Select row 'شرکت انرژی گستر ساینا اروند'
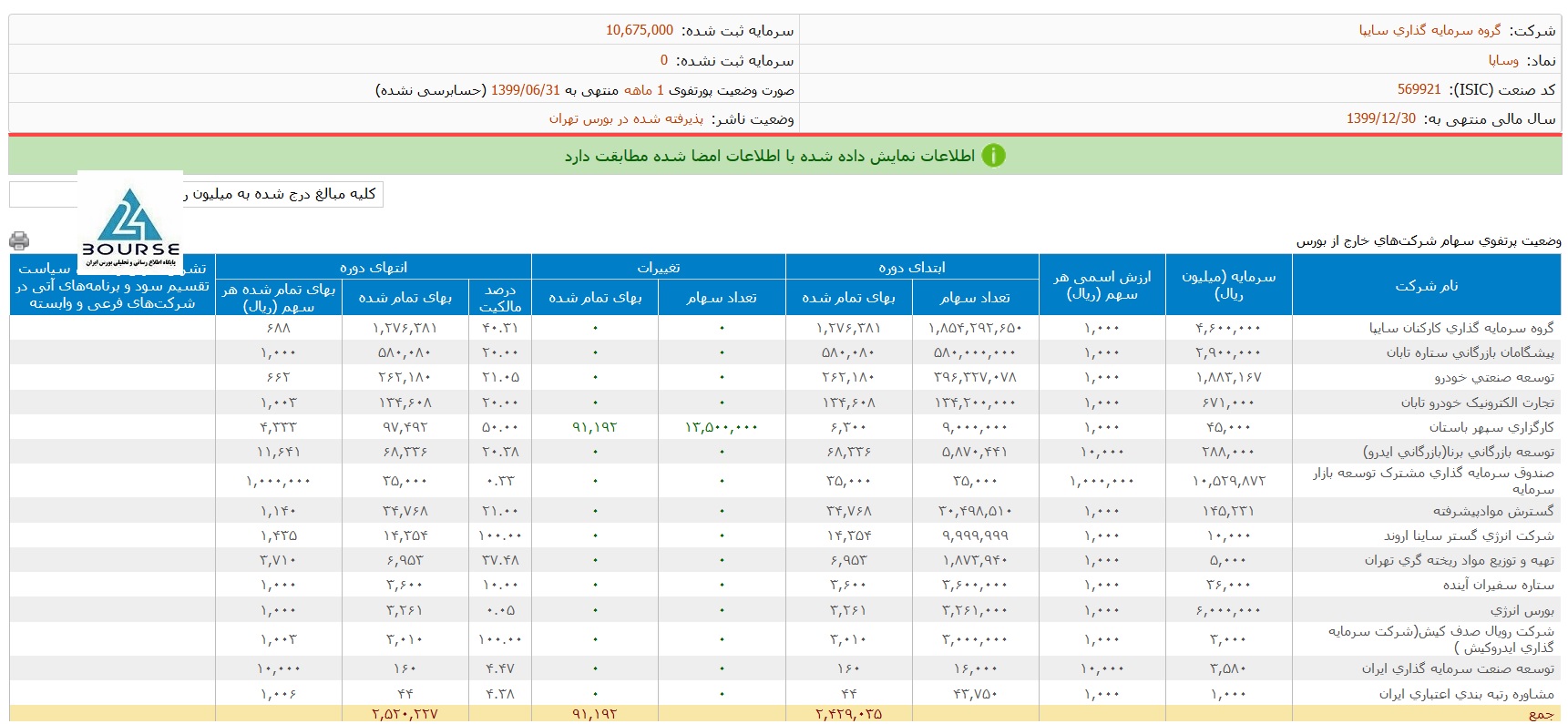The width and height of the screenshot is (1568, 724). 785,535
